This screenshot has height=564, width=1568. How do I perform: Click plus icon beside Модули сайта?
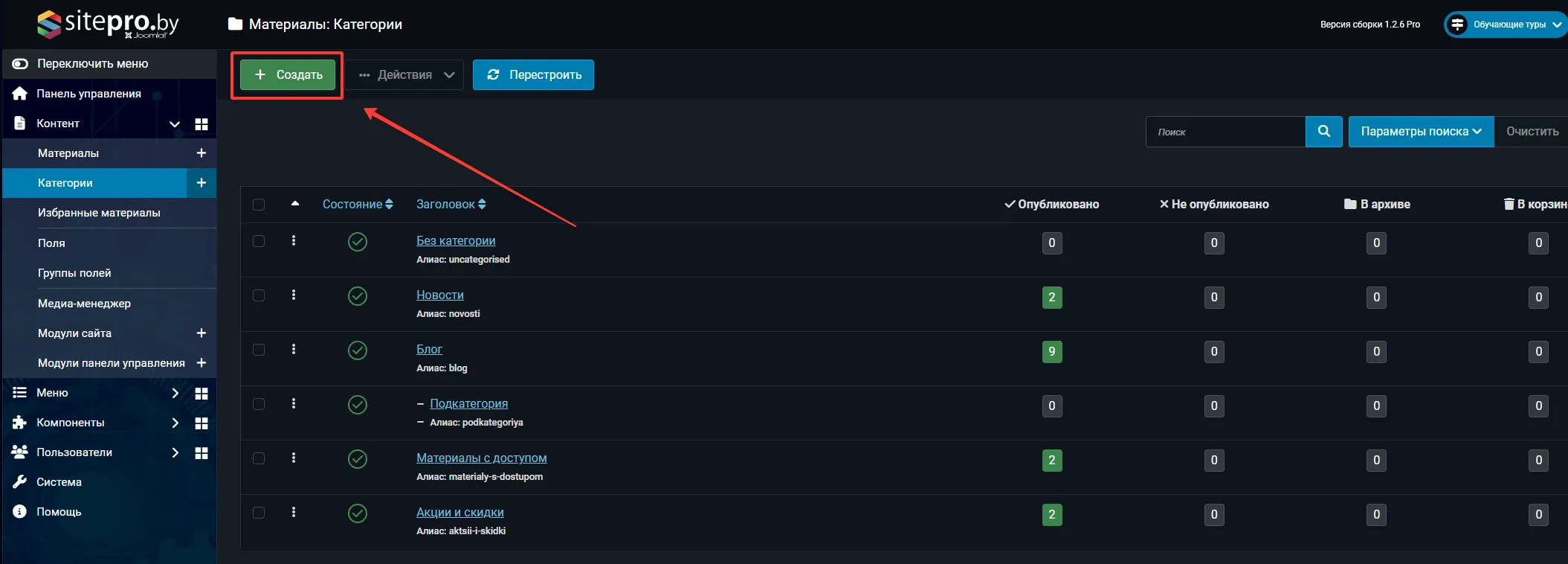[x=201, y=333]
